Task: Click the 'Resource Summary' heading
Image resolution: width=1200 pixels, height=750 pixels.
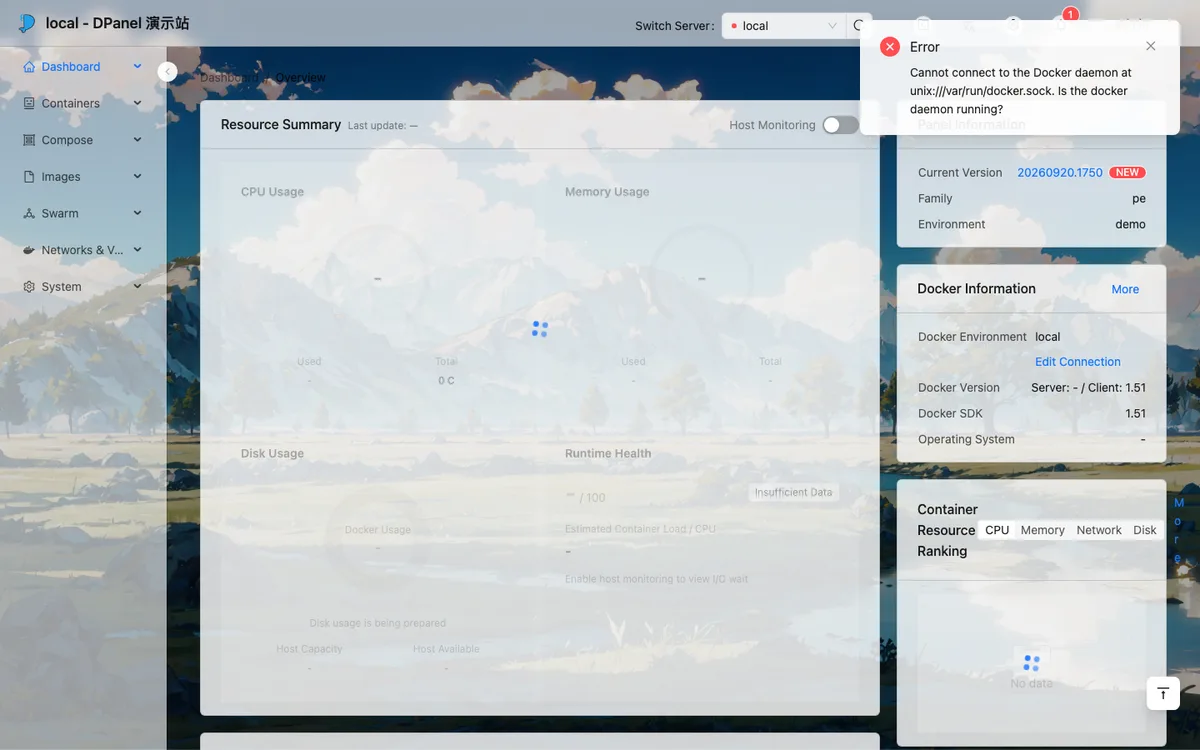Action: tap(281, 125)
